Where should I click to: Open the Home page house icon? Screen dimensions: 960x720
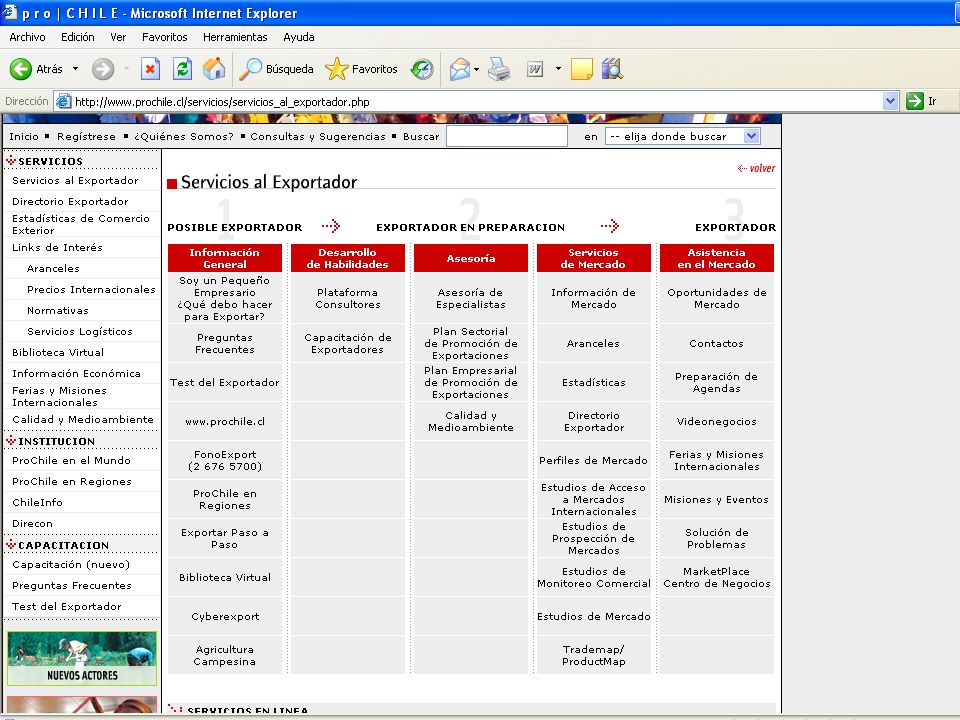click(214, 69)
